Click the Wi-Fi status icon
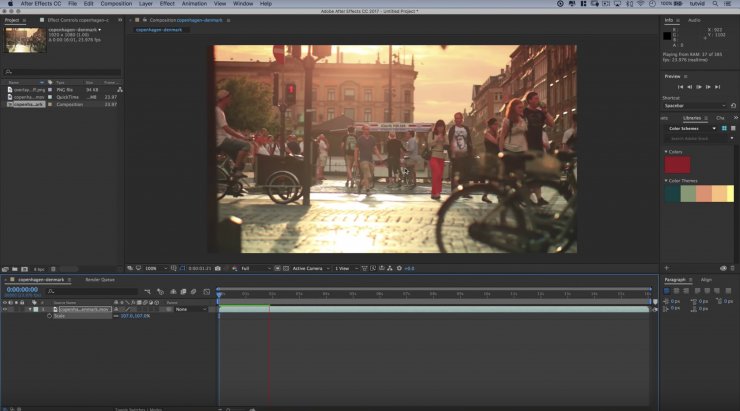Screen dimensions: 740x411 click(640, 3)
